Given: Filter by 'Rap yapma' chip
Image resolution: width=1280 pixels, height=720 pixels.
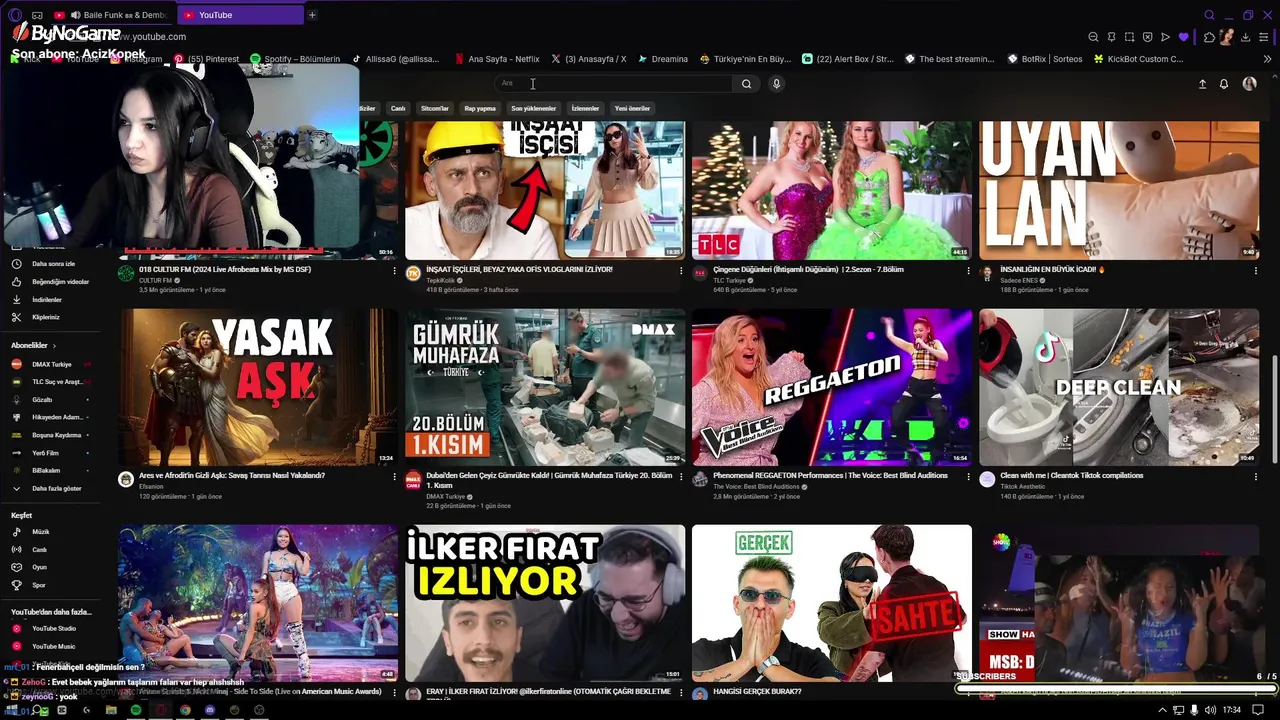Looking at the screenshot, I should tap(480, 108).
